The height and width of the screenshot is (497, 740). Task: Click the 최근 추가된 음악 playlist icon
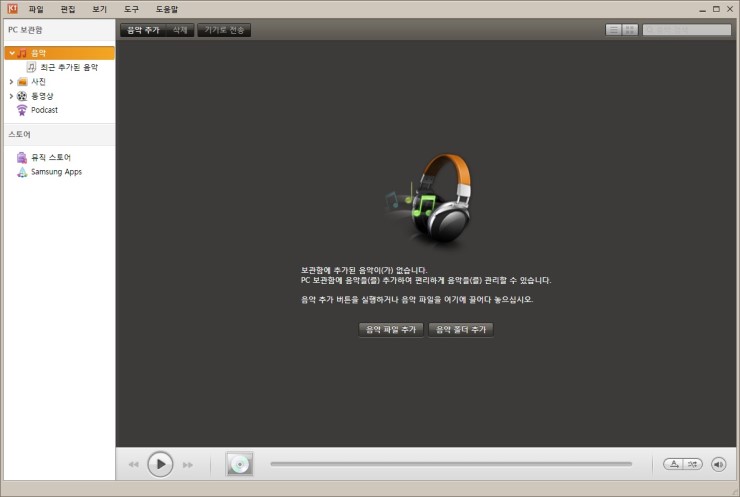click(x=32, y=67)
